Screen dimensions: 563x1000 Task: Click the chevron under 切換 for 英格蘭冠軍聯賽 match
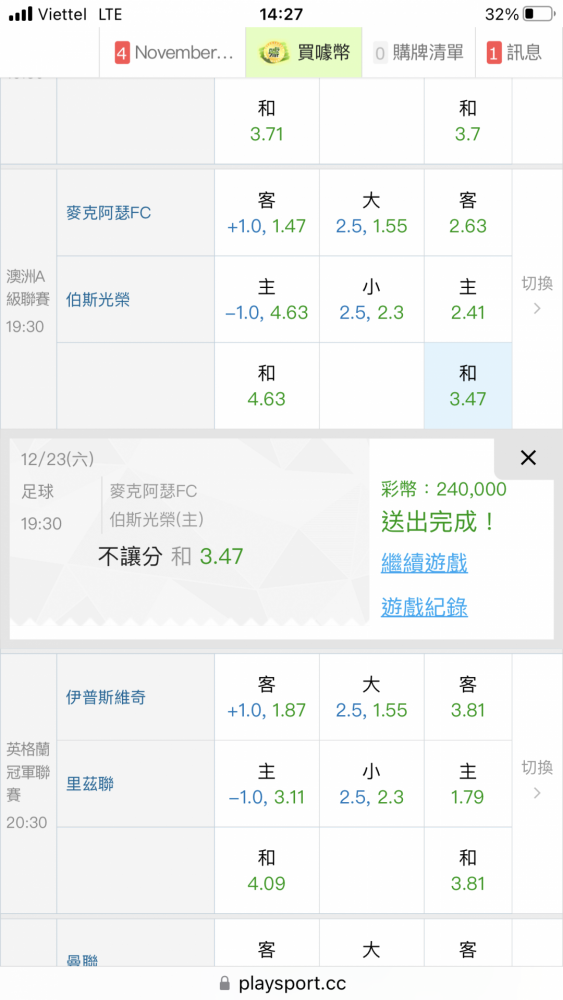(537, 793)
